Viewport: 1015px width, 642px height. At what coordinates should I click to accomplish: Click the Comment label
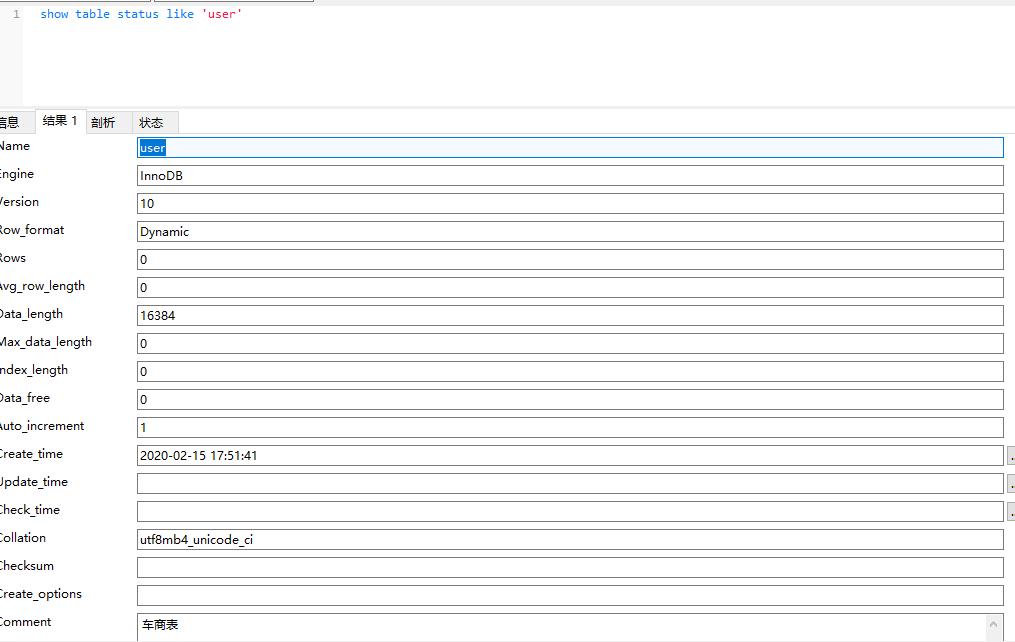[25, 622]
